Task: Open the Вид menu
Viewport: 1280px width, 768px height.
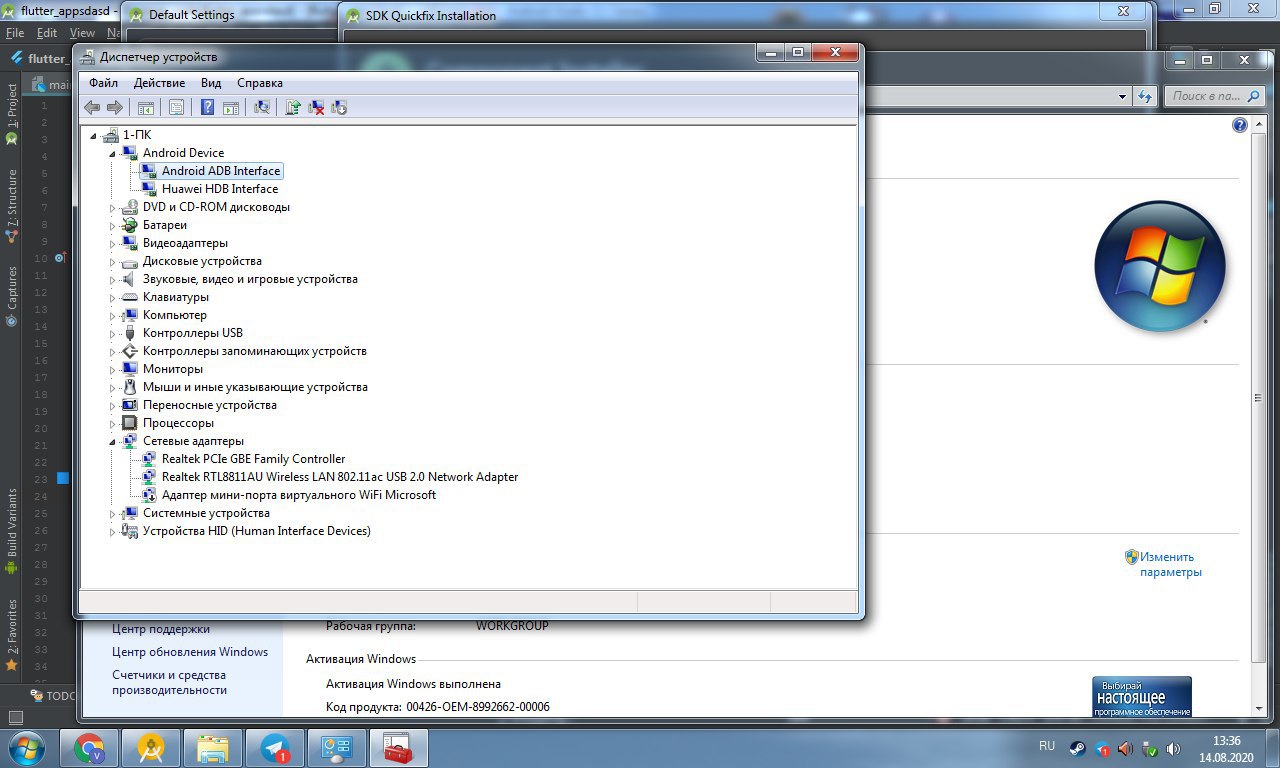Action: coord(211,83)
